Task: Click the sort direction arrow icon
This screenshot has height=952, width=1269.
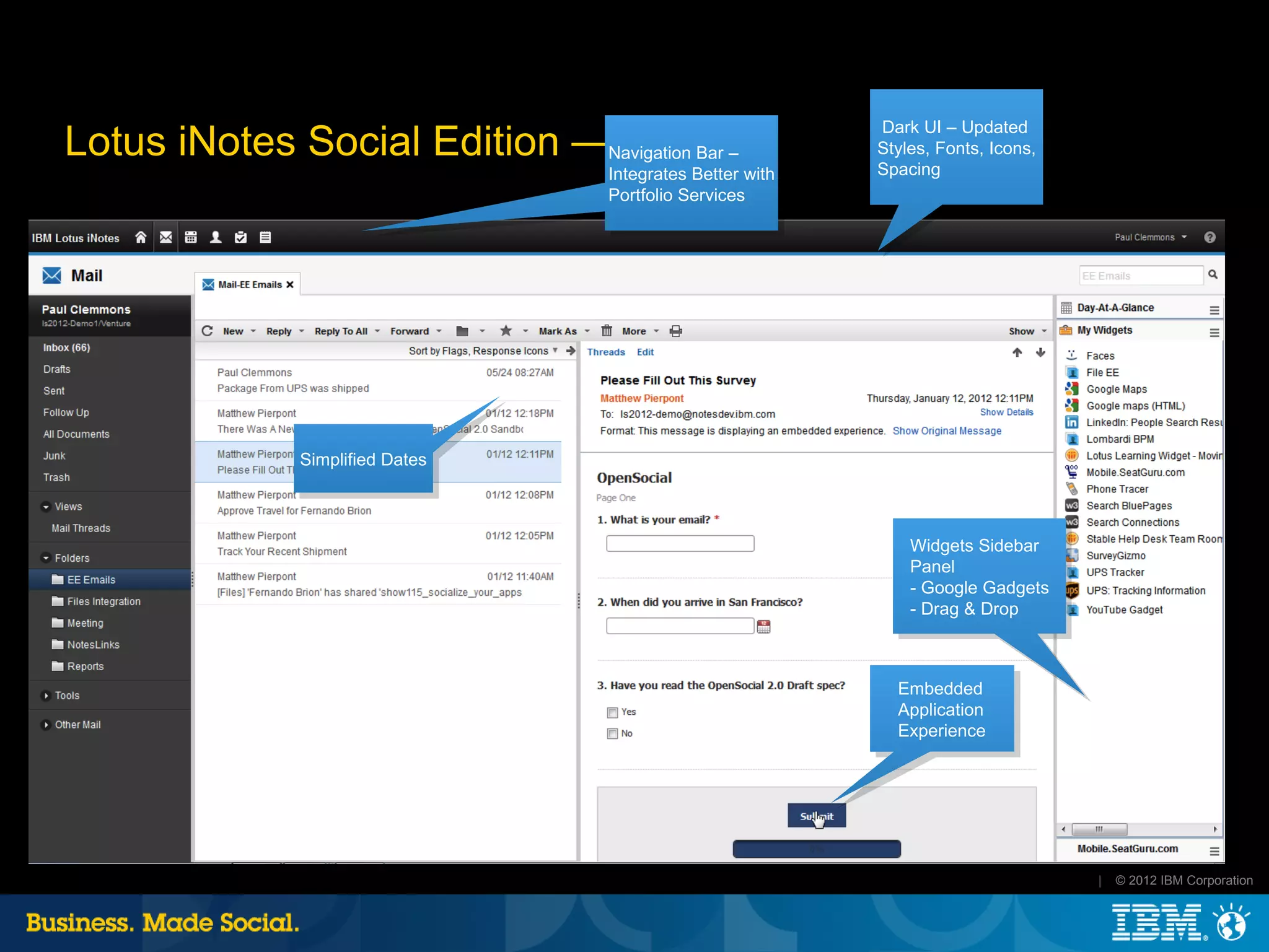Action: pos(571,351)
